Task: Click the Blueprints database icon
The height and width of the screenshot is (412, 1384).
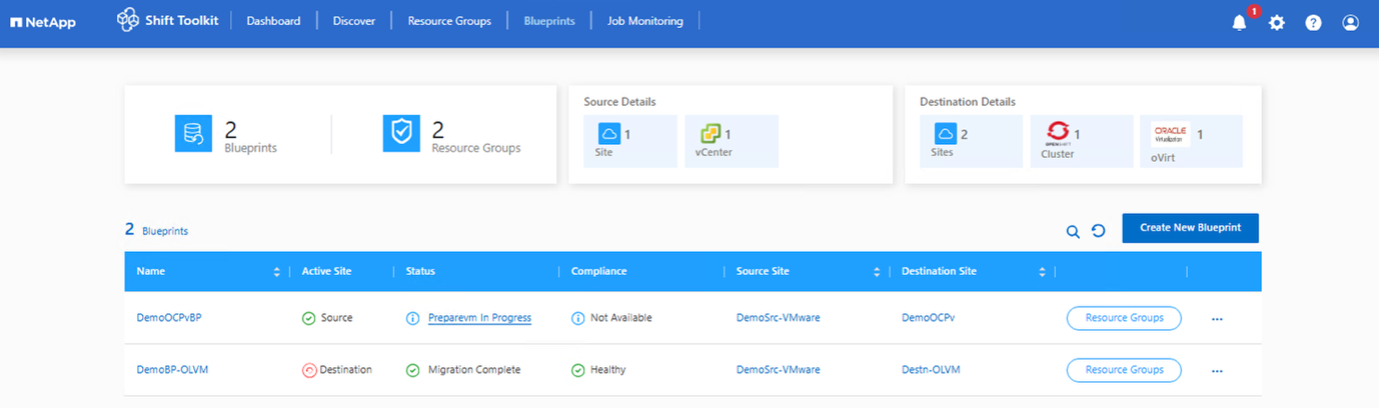Action: coord(194,134)
